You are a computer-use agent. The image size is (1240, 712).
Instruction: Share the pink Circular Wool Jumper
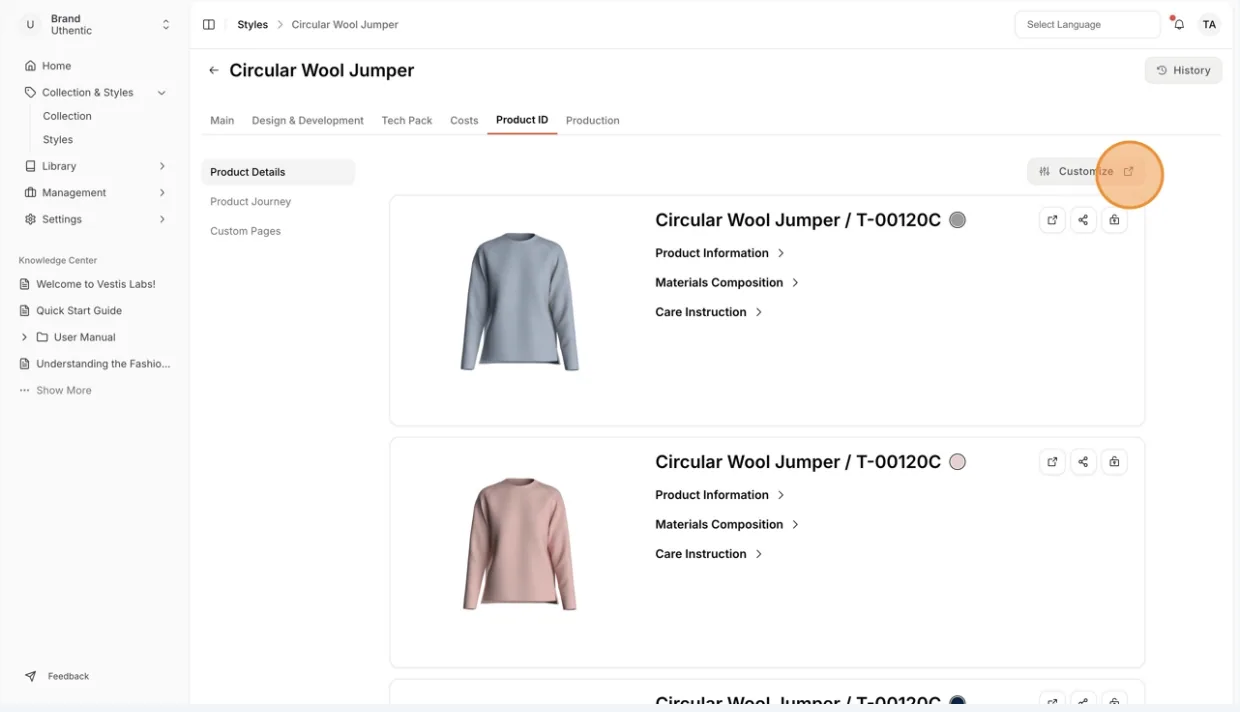click(x=1083, y=462)
